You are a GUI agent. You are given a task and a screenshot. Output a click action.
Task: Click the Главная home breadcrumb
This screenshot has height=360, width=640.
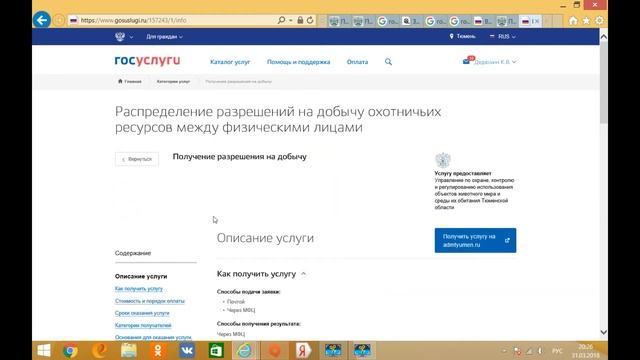pyautogui.click(x=130, y=81)
